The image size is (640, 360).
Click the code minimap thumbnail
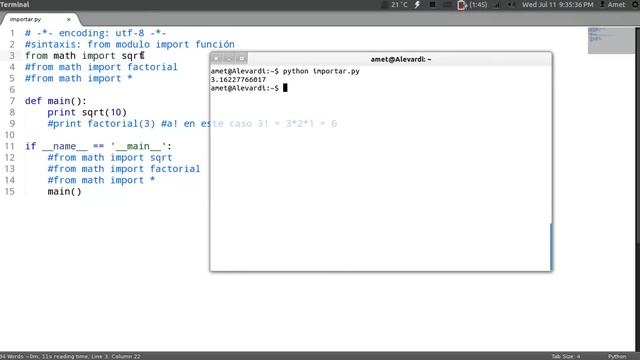tap(610, 40)
